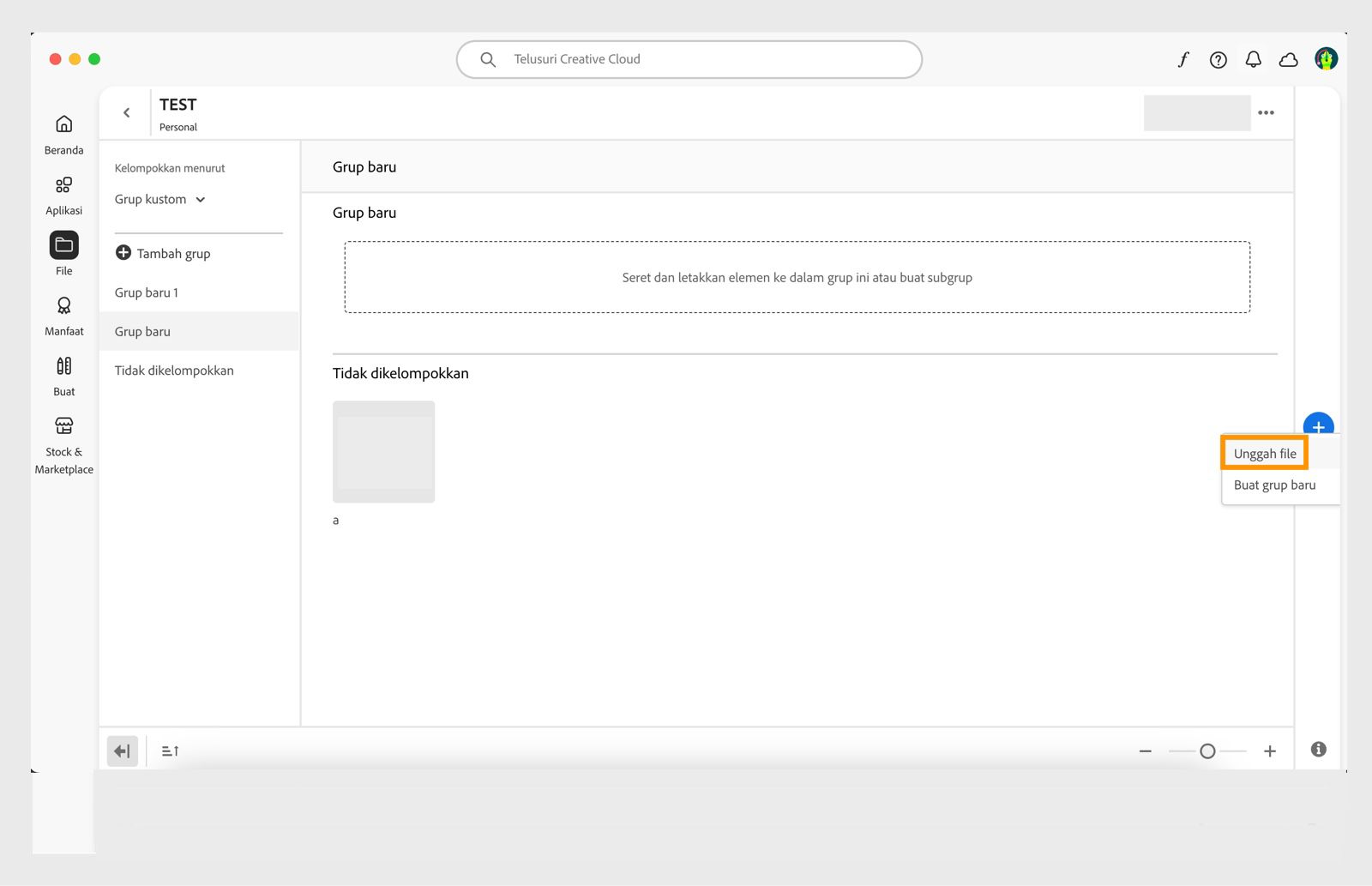Open the three-dot more options menu
The image size is (1372, 886).
click(1266, 112)
